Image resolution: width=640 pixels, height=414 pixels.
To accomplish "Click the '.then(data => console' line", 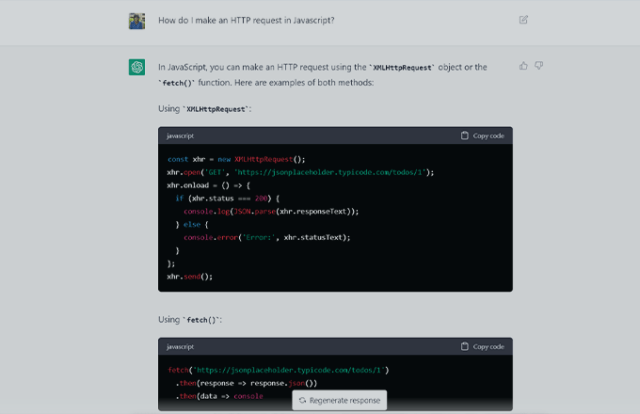I will (220, 396).
